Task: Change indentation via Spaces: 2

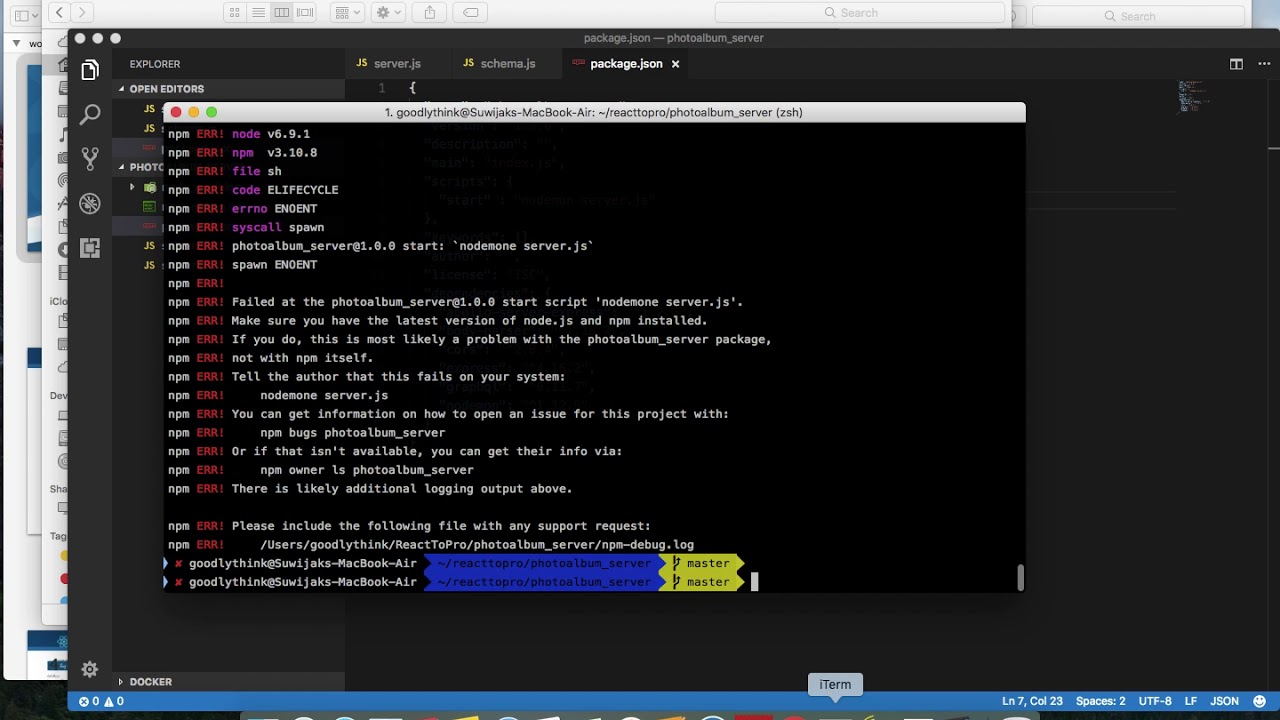Action: pyautogui.click(x=1100, y=701)
